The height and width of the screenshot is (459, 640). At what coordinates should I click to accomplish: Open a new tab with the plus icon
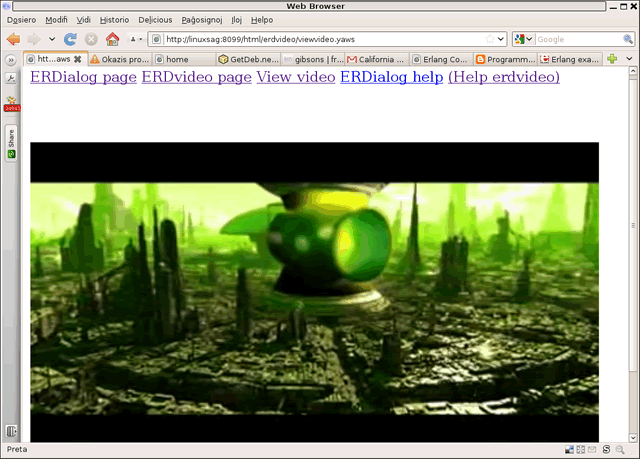612,59
